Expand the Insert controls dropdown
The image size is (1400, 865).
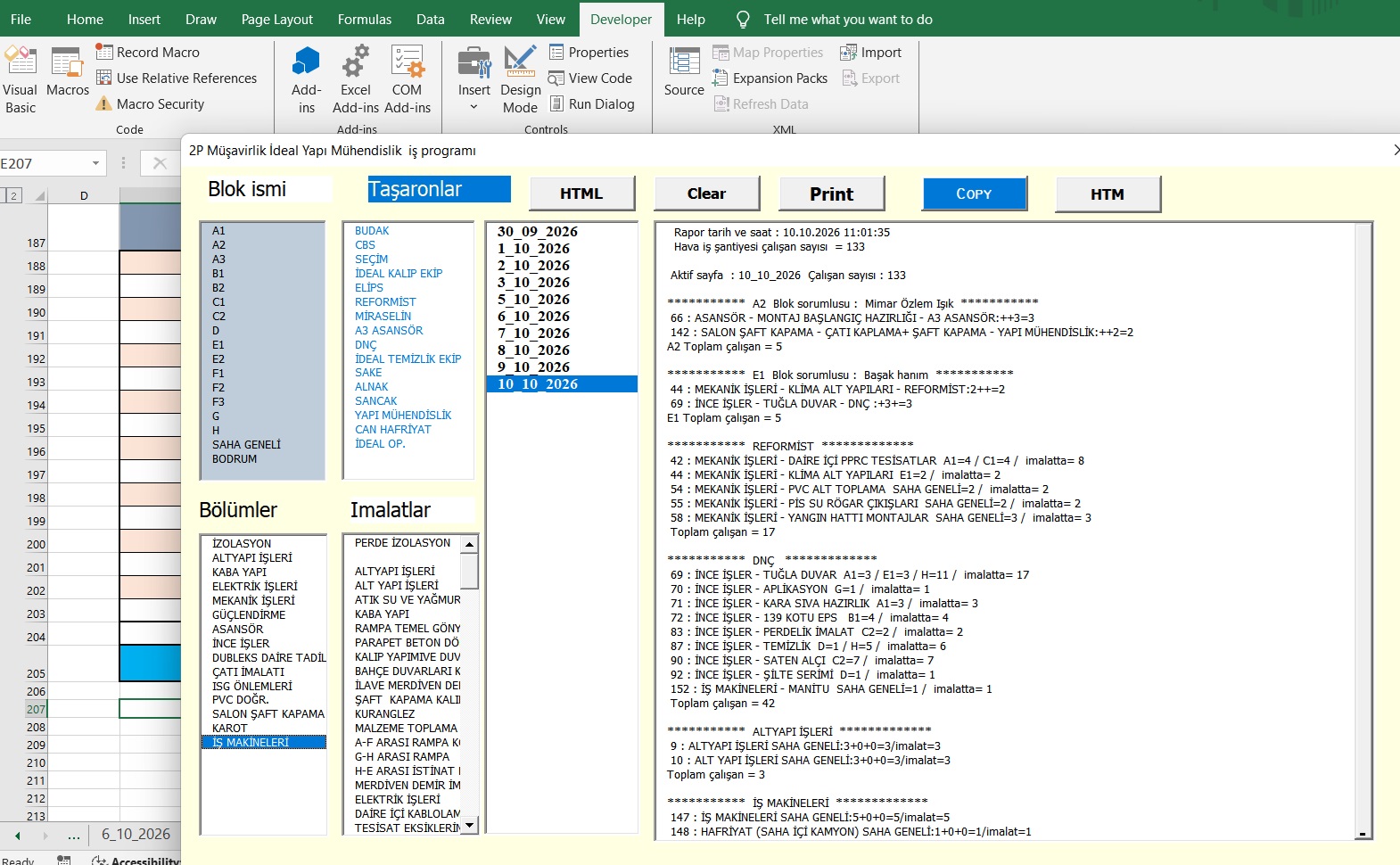point(474,107)
